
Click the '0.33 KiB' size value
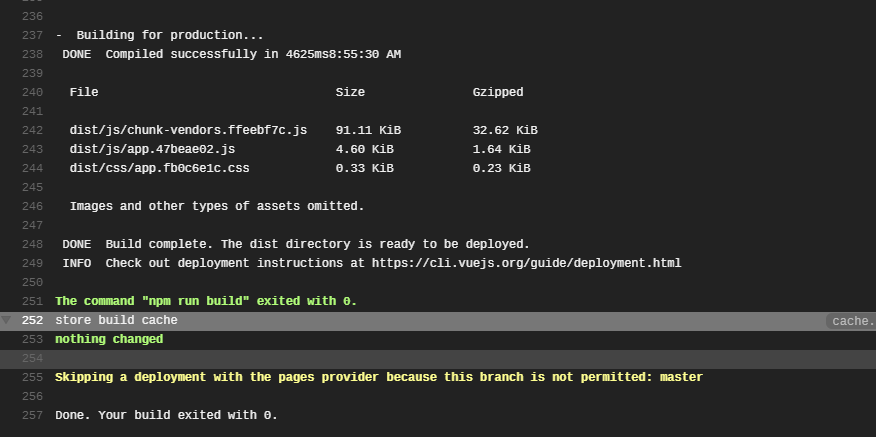364,168
